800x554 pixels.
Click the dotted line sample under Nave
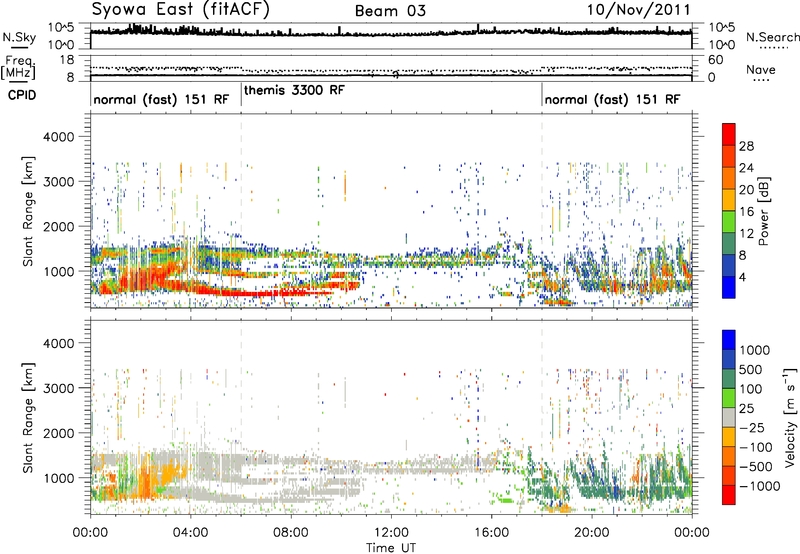pyautogui.click(x=762, y=80)
